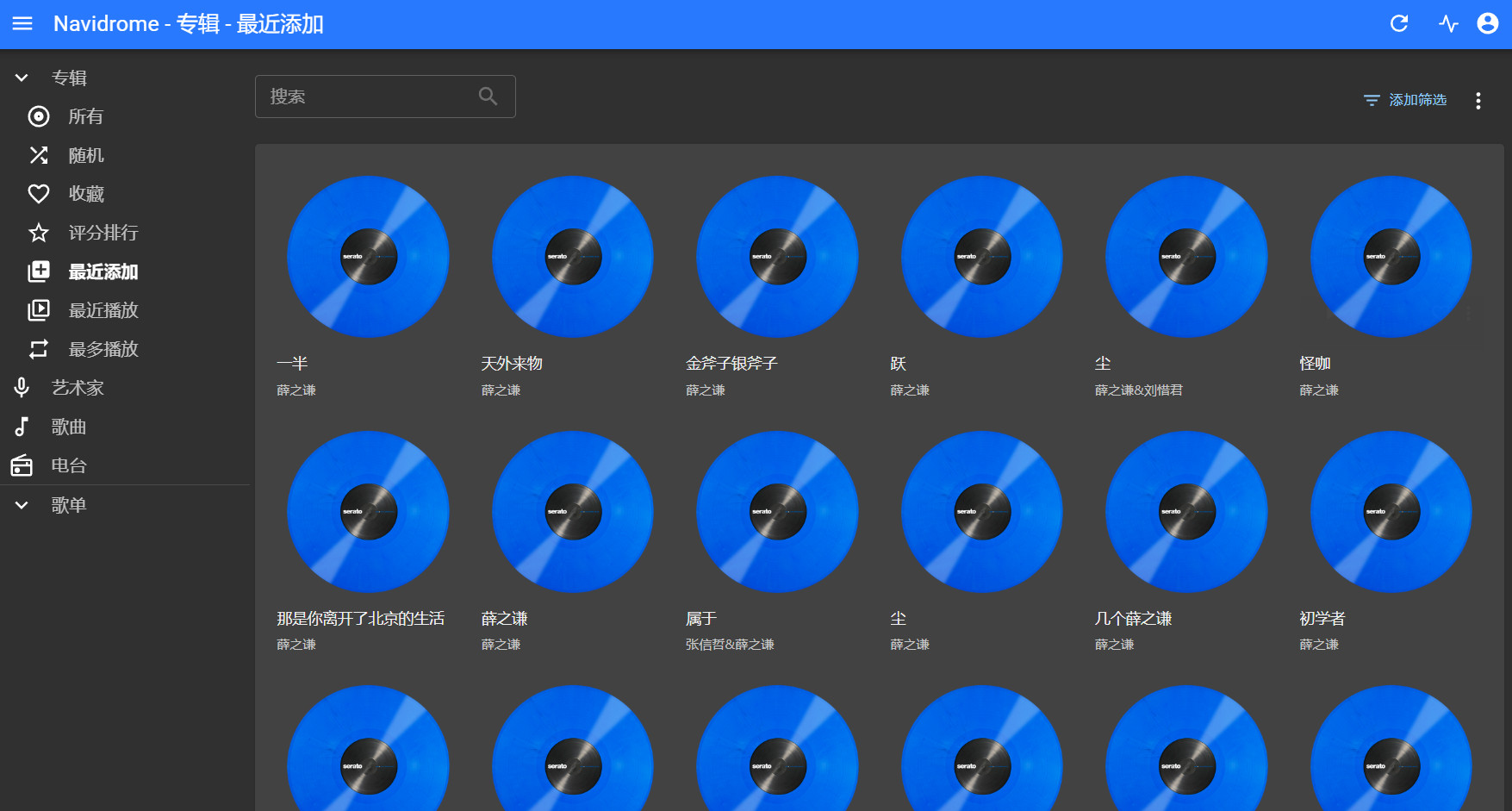The image size is (1512, 811).
Task: Click the refresh icon in top bar
Action: pos(1399,24)
